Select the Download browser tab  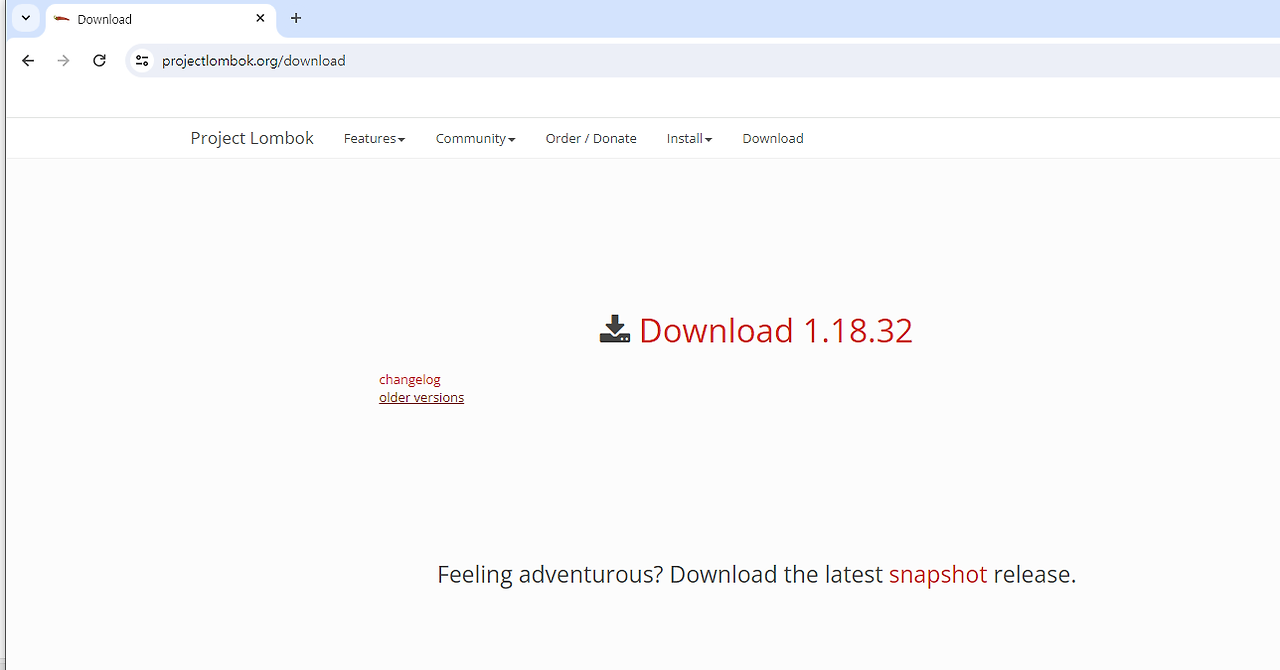tap(161, 19)
